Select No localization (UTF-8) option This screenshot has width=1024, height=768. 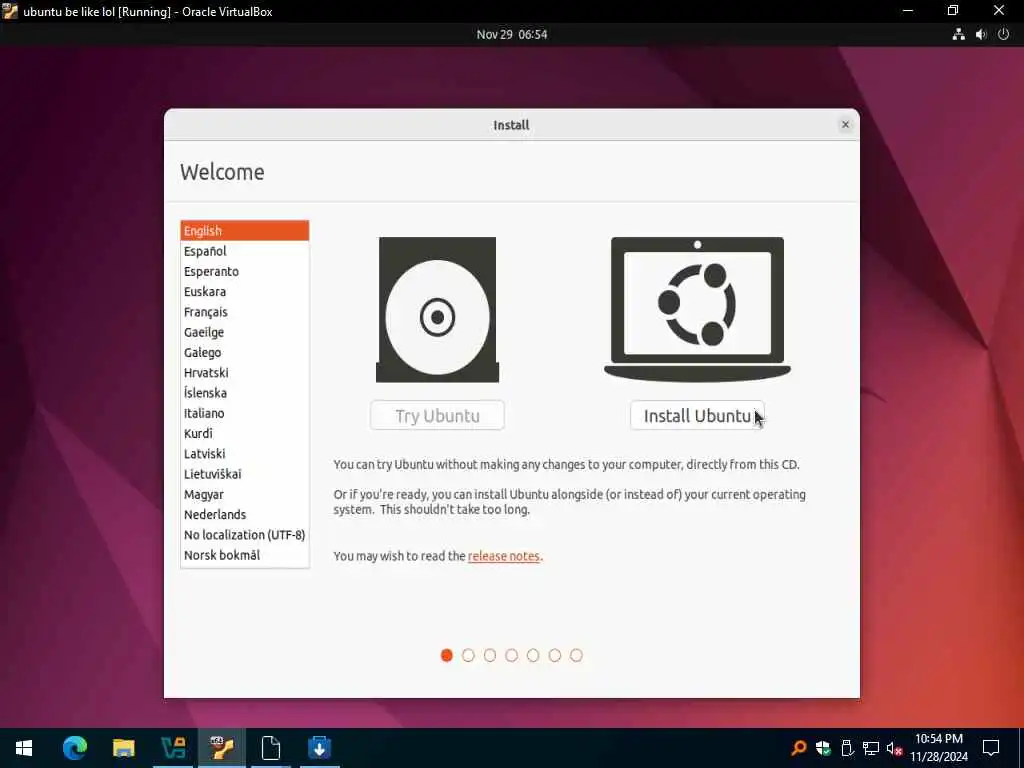[x=245, y=535]
